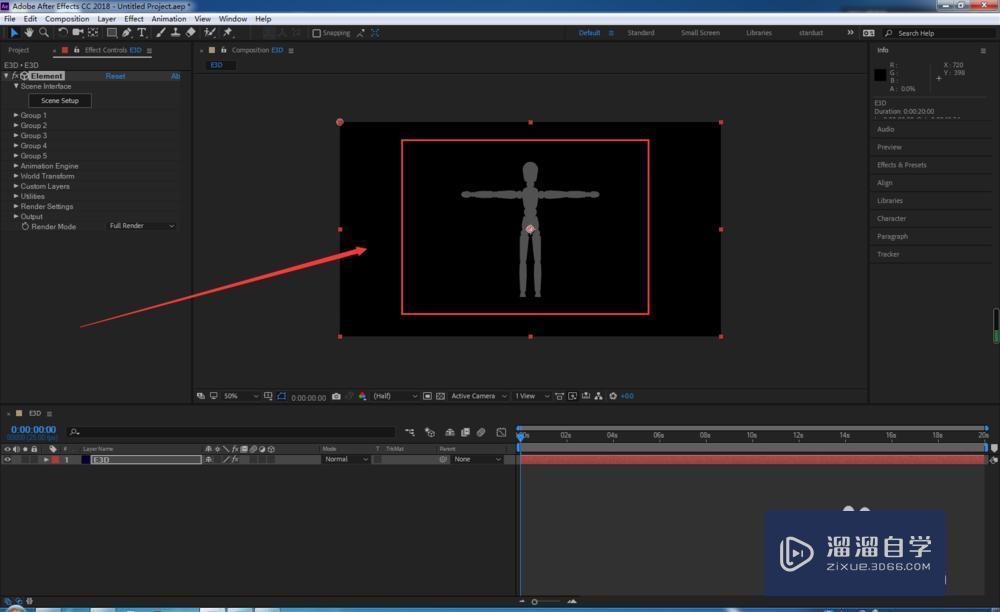The image size is (1000, 612).
Task: Click the Scene Setup button
Action: tap(60, 101)
